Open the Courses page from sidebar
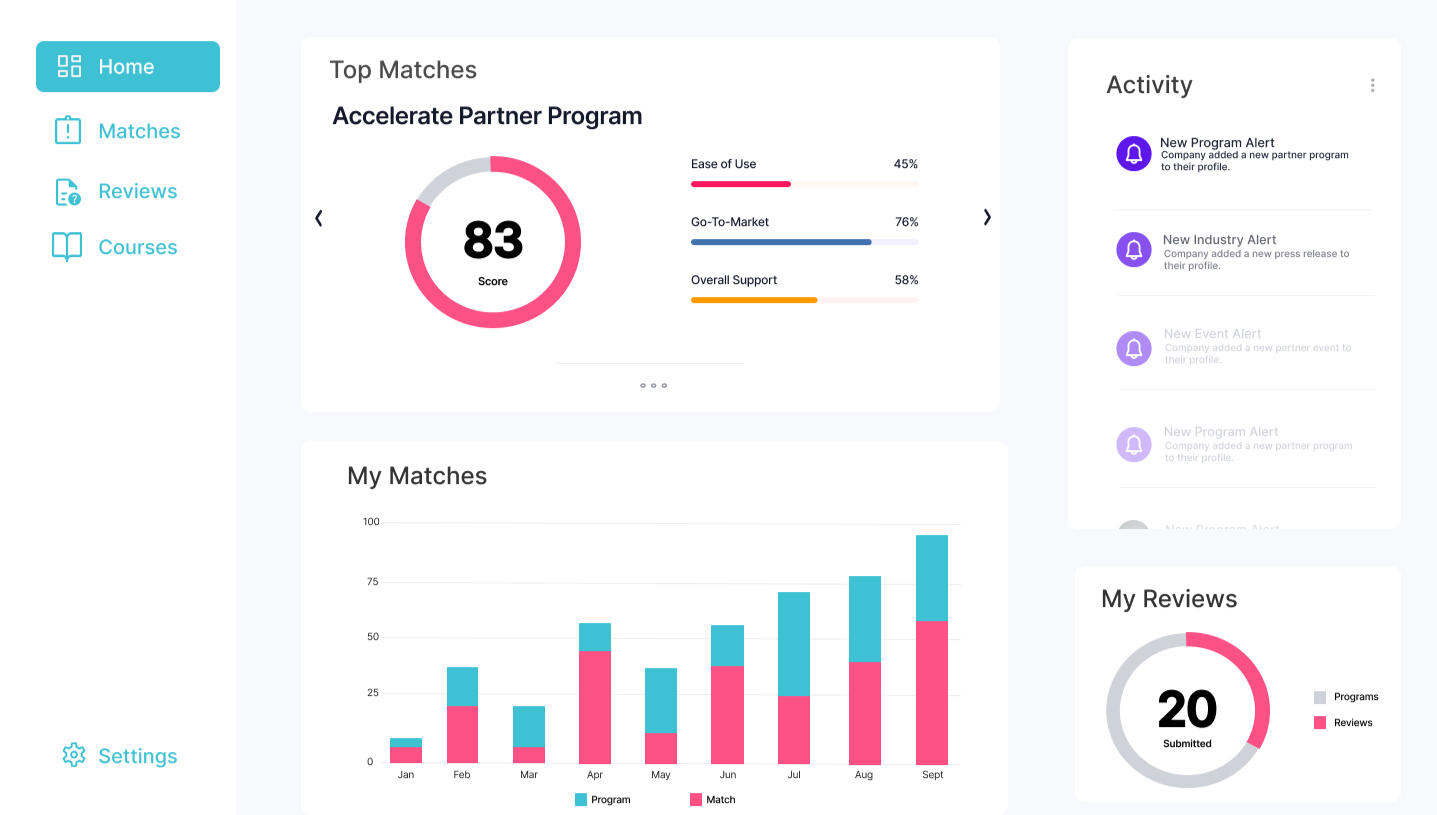This screenshot has width=1437, height=815. tap(137, 247)
